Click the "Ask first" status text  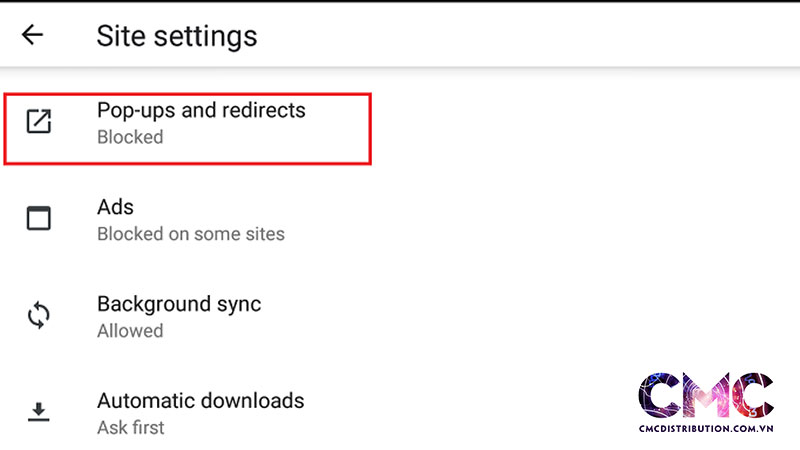(130, 428)
